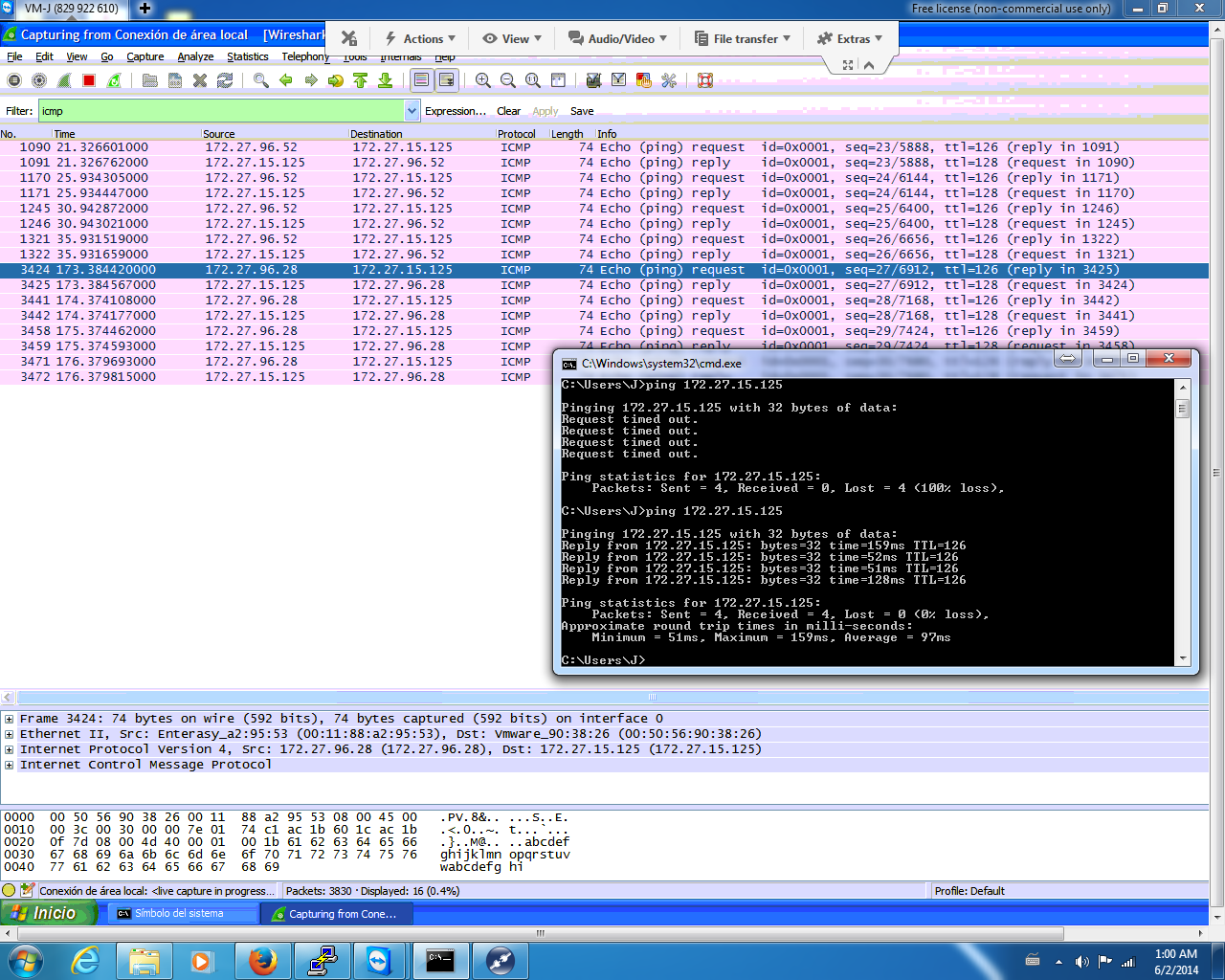The width and height of the screenshot is (1225, 980).
Task: Open a capture file folder icon
Action: (x=150, y=80)
